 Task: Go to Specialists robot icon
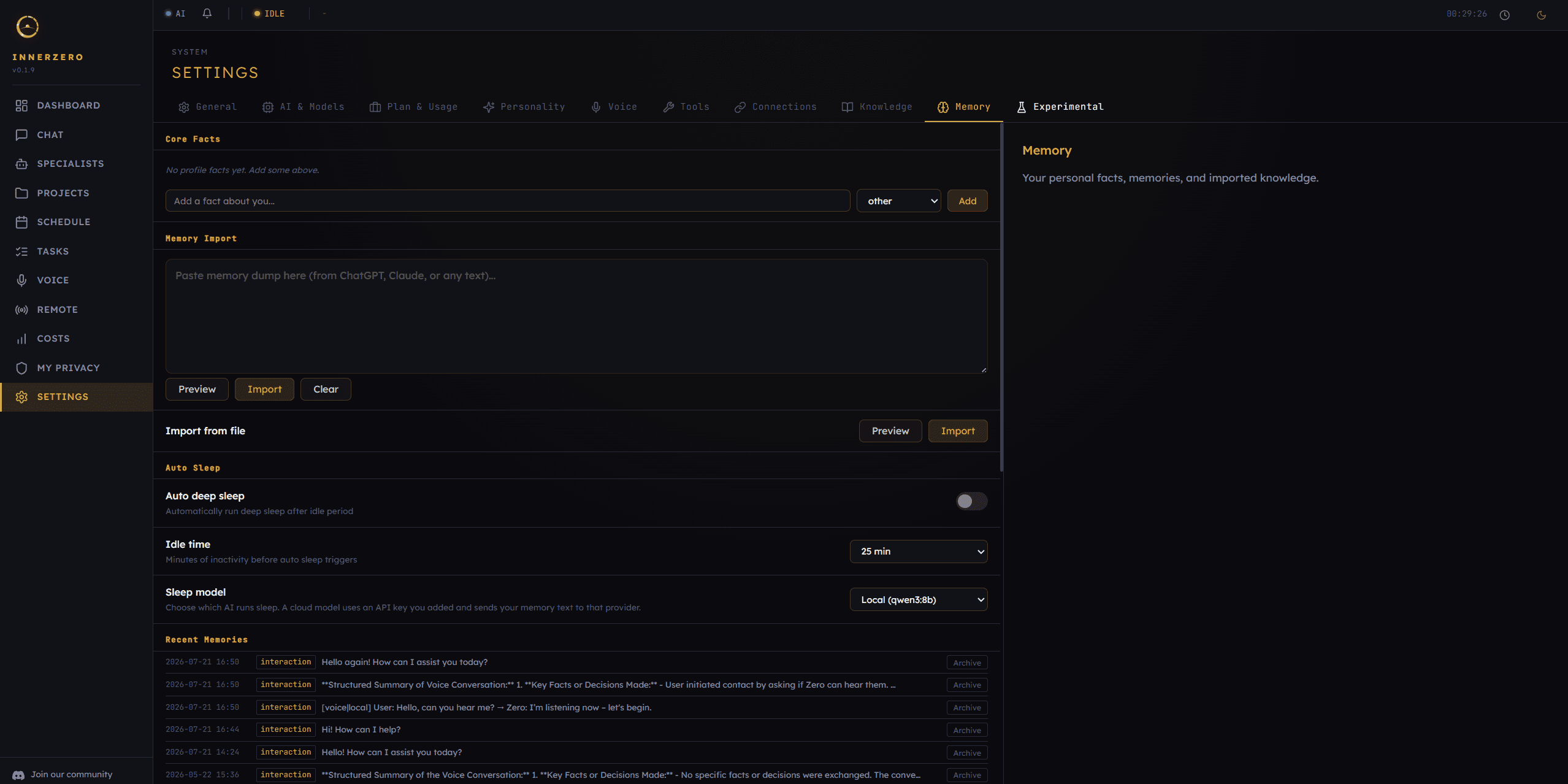pyautogui.click(x=21, y=164)
